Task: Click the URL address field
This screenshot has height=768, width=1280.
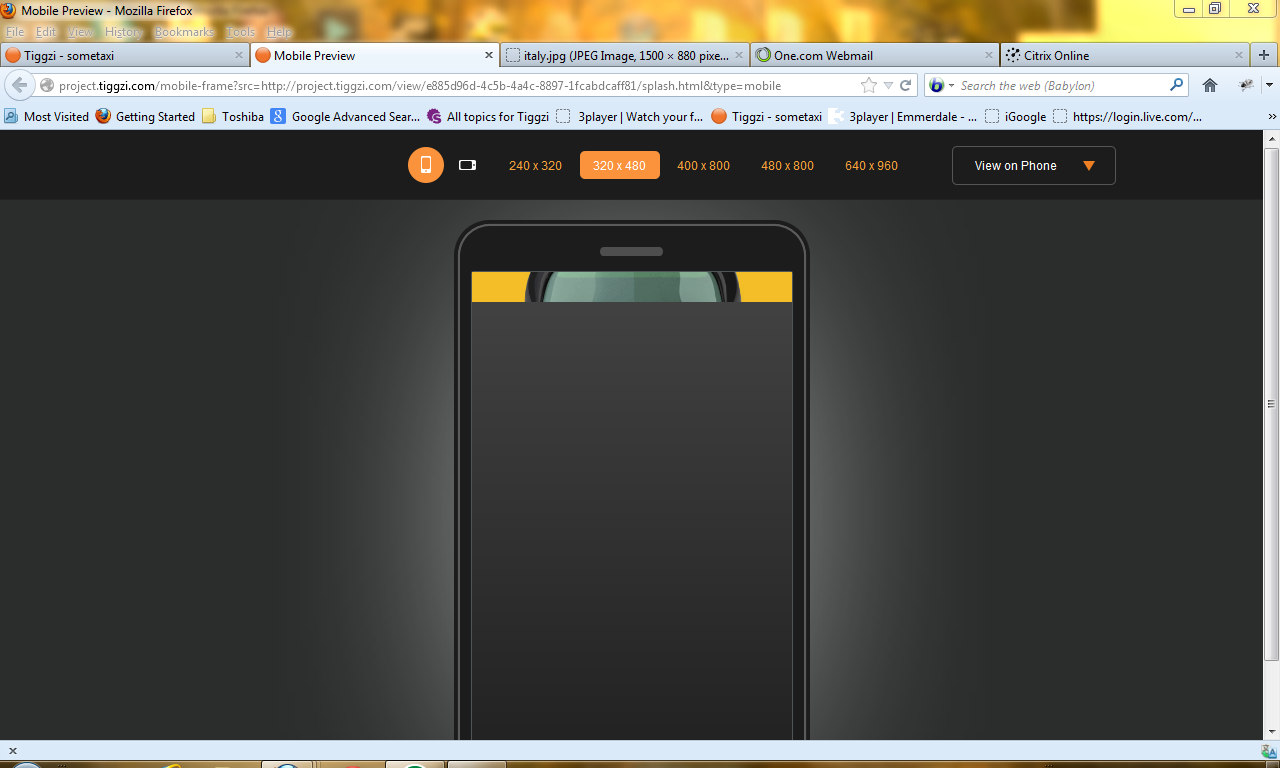Action: (450, 86)
